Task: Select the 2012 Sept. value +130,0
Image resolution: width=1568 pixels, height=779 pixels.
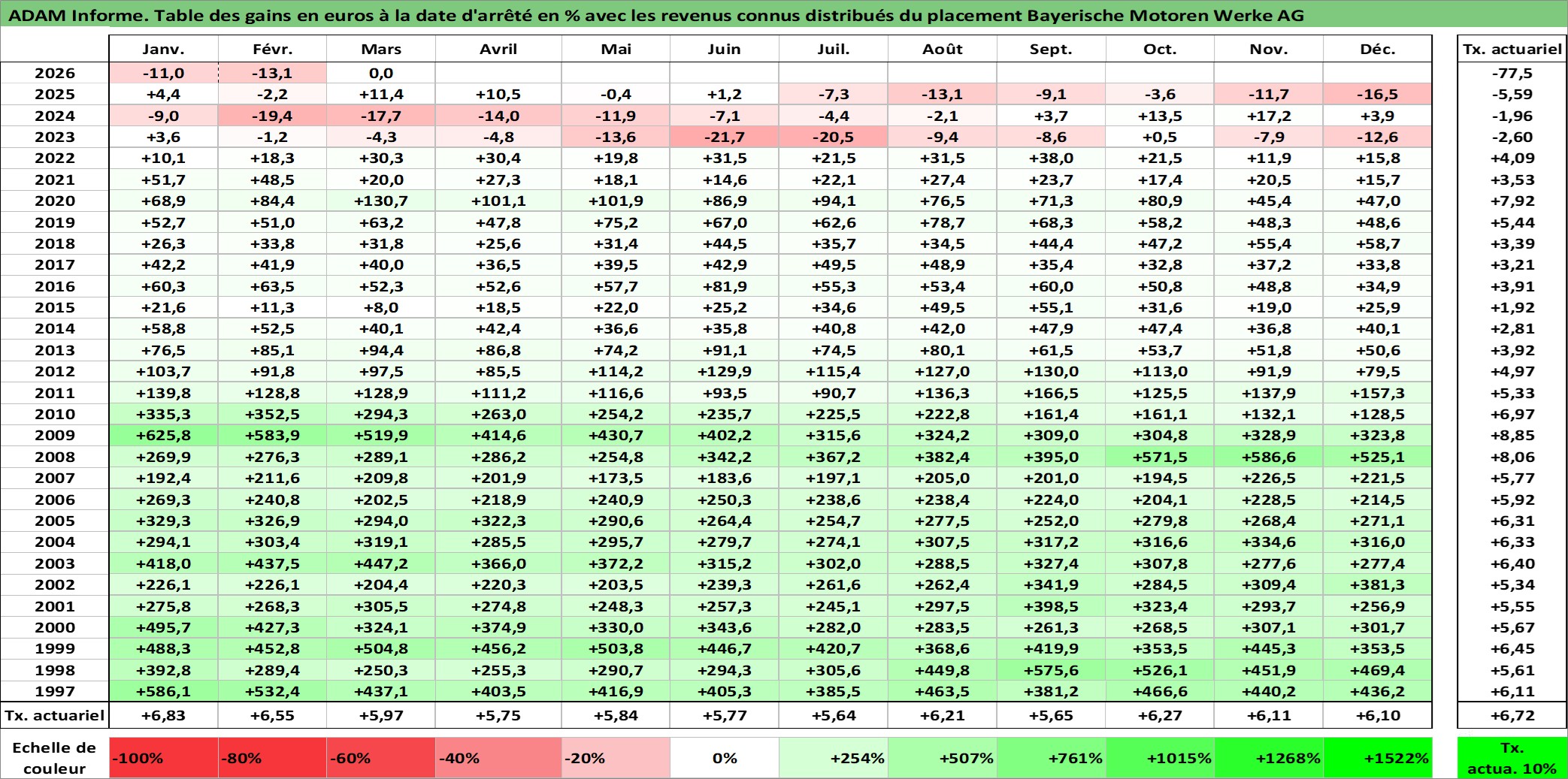Action: click(1051, 371)
